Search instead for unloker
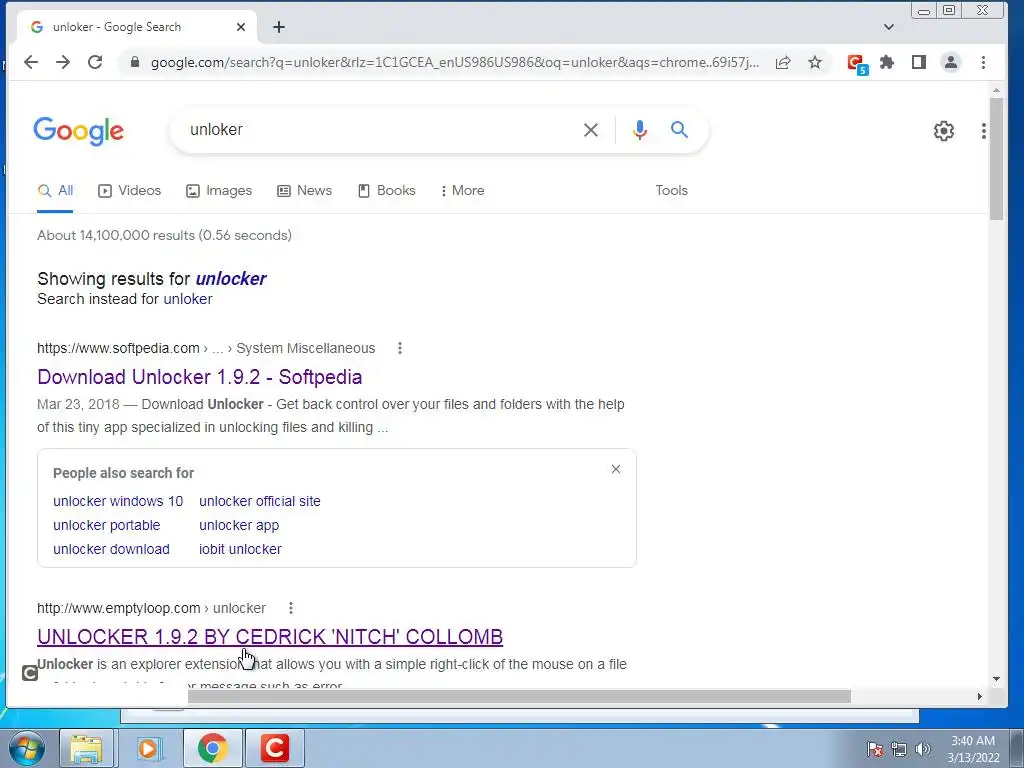This screenshot has height=768, width=1024. click(187, 299)
